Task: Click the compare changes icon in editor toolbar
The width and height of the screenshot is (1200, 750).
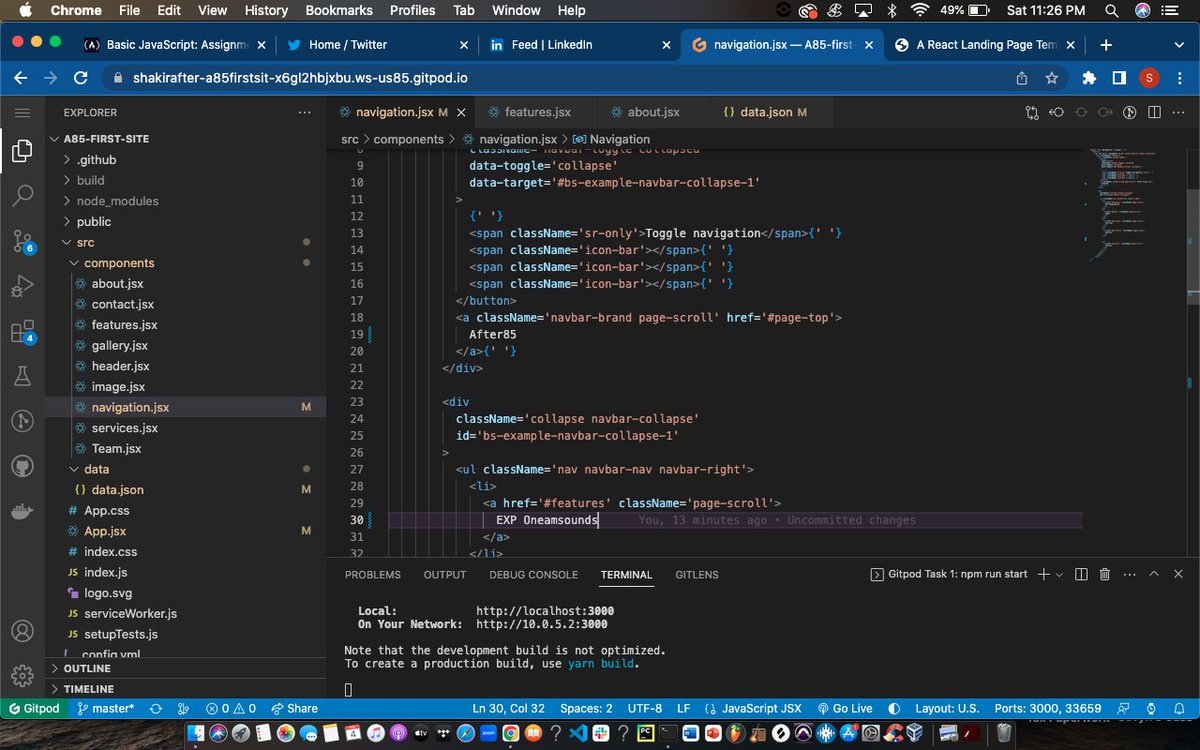Action: coord(1032,112)
